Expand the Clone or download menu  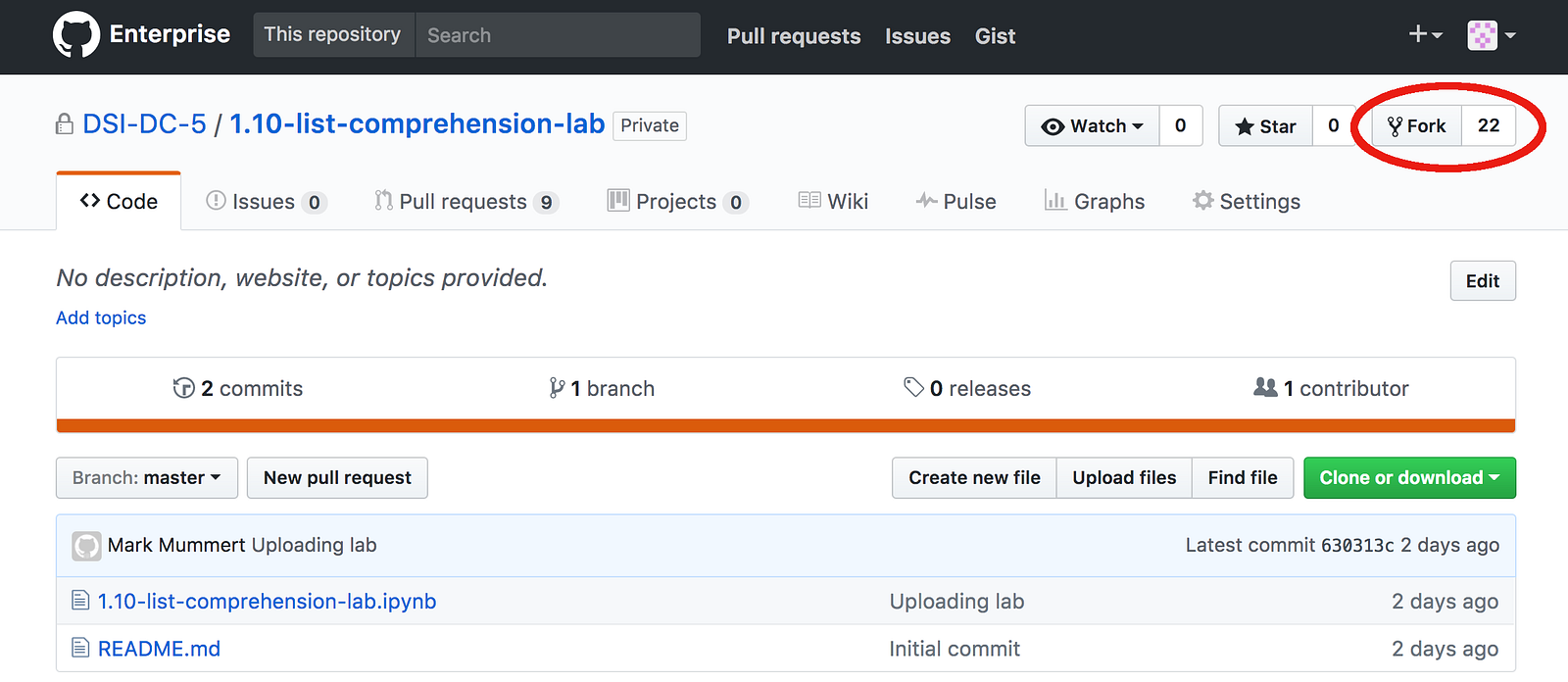pos(1408,478)
